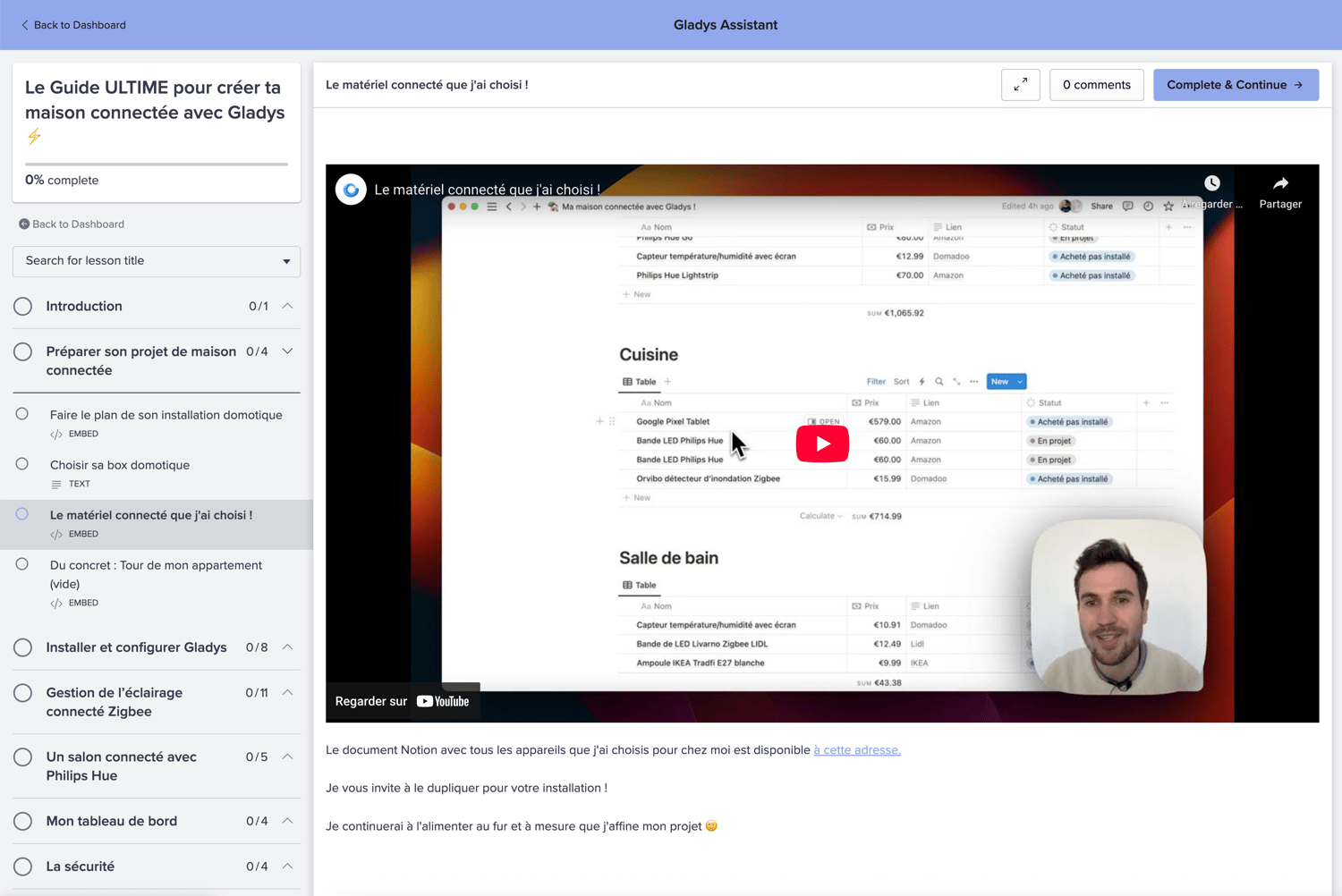Click the back arrow icon in header
This screenshot has height=896, width=1342.
(x=24, y=25)
